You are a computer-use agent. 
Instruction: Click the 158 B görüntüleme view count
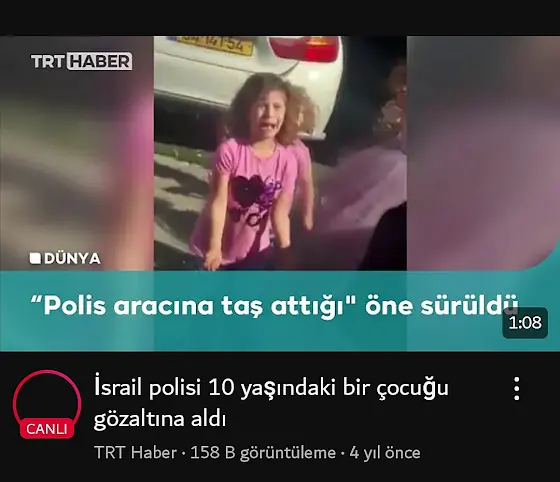tap(263, 453)
